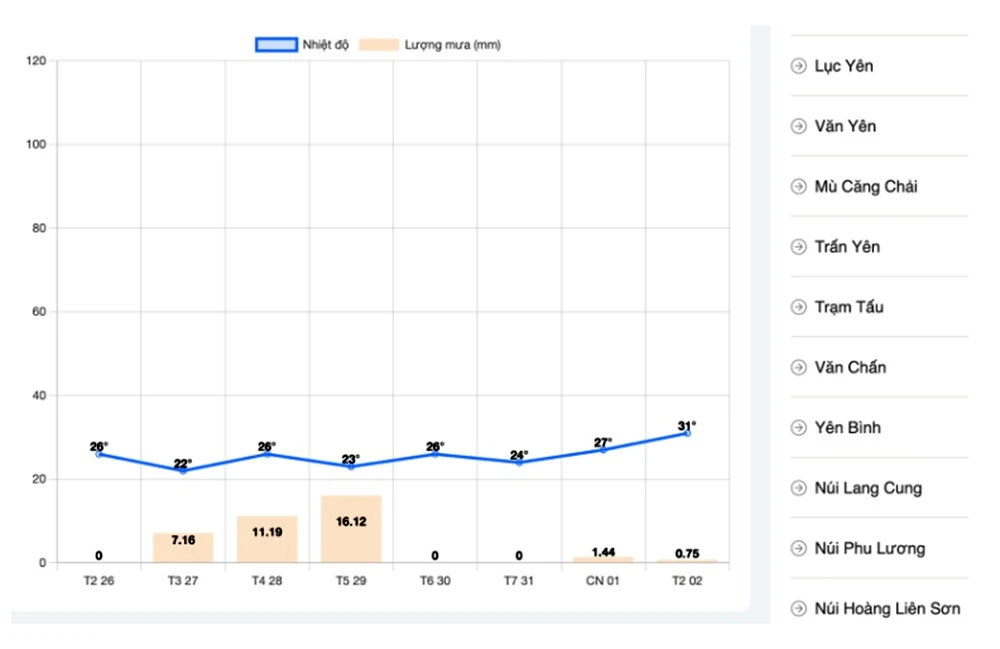Screen dimensions: 1000x649
Task: Click the 31° temperature point on T2 02
Action: (687, 433)
